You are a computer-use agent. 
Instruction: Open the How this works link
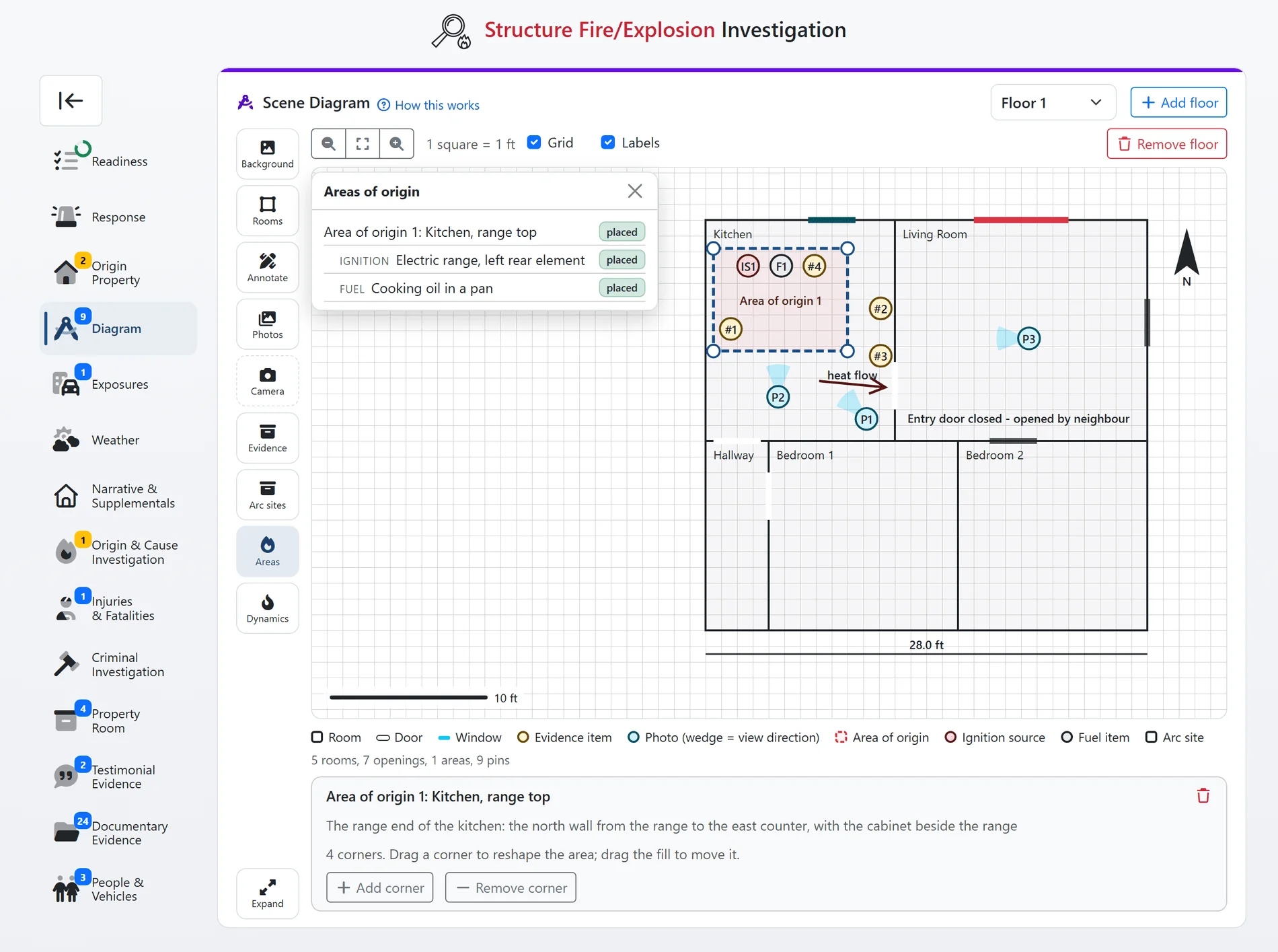[428, 105]
